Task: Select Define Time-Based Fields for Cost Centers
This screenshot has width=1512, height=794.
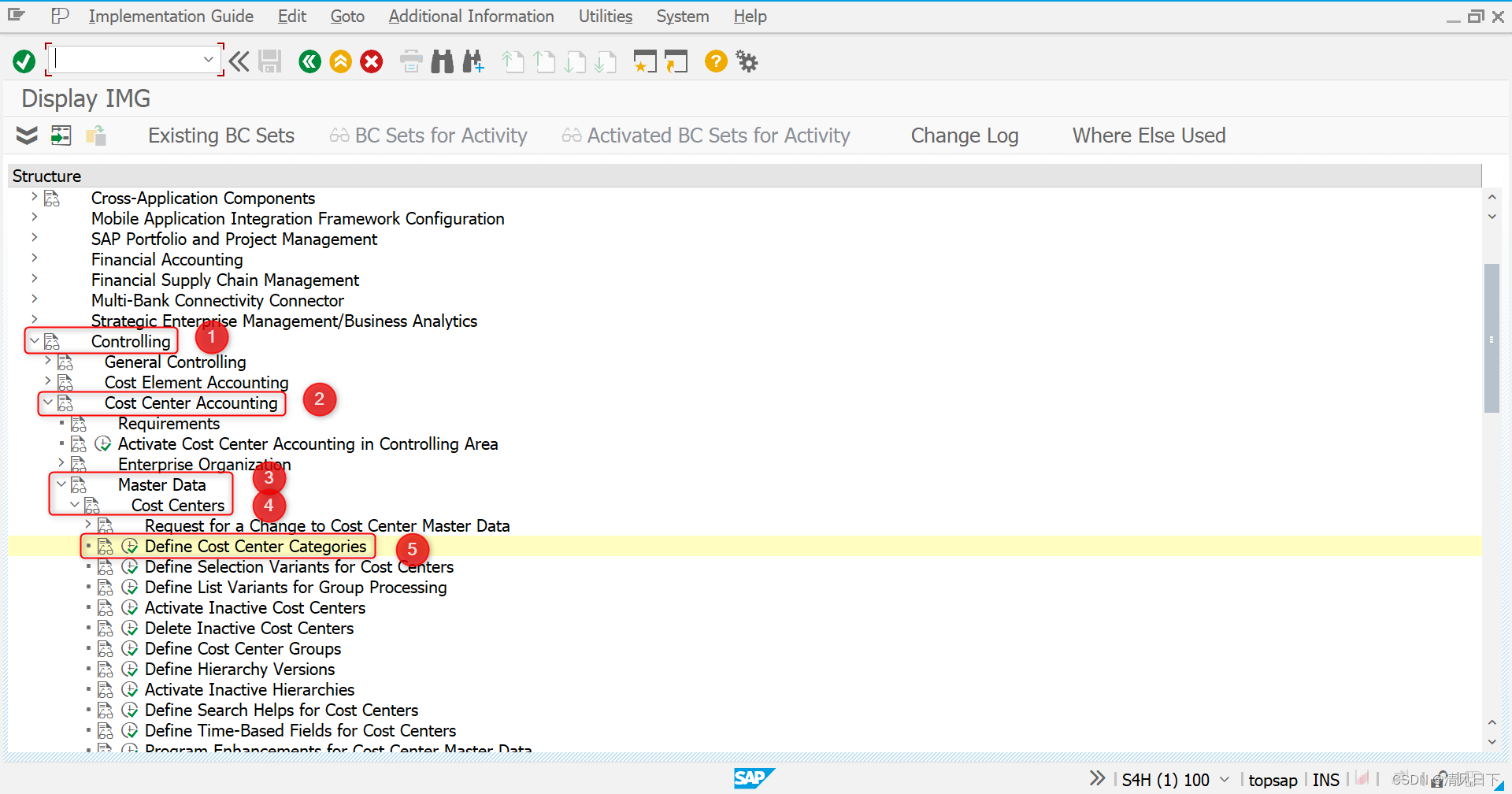Action: click(x=300, y=730)
